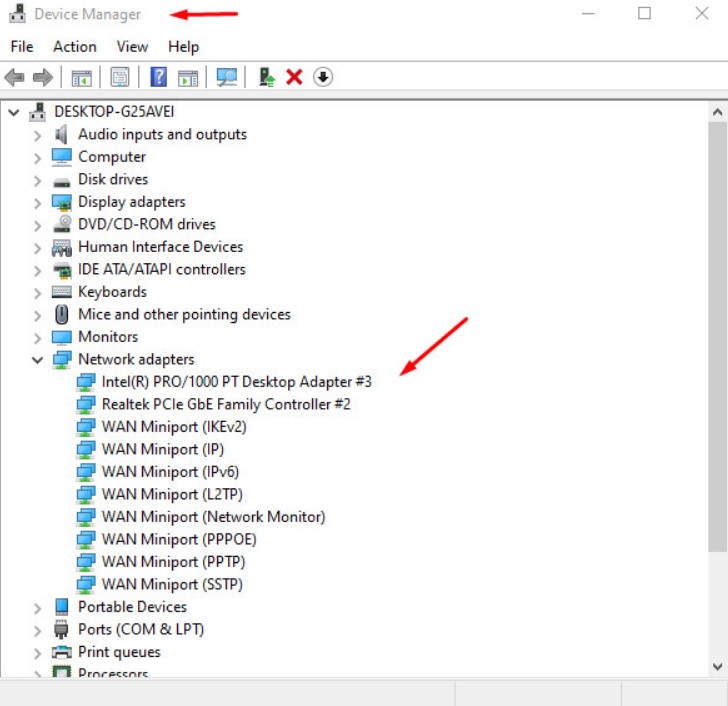Select the Print queues printer icon
This screenshot has height=706, width=728.
click(x=62, y=653)
